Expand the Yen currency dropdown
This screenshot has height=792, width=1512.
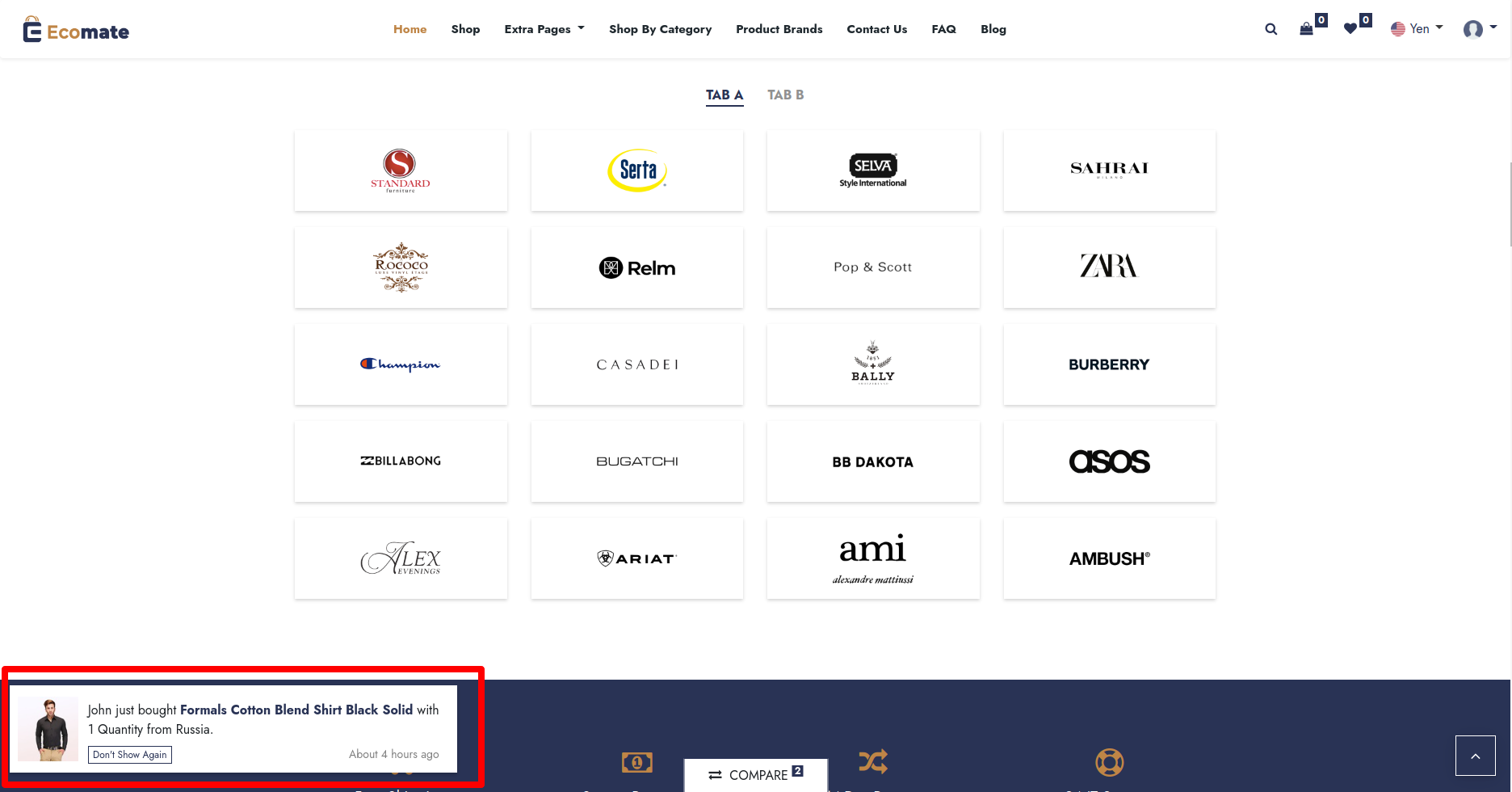[1417, 29]
